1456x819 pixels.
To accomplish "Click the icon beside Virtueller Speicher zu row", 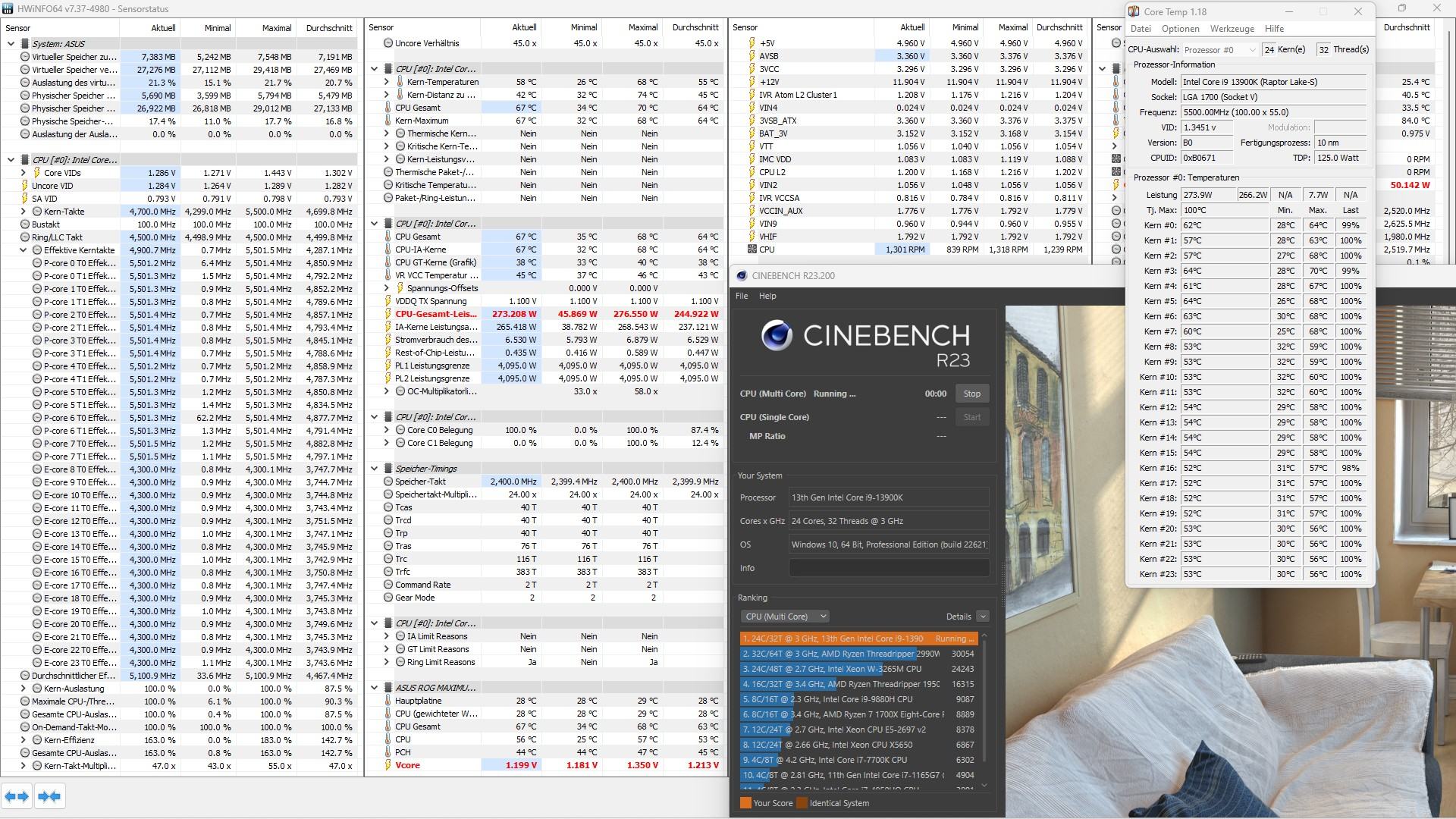I will click(x=24, y=57).
